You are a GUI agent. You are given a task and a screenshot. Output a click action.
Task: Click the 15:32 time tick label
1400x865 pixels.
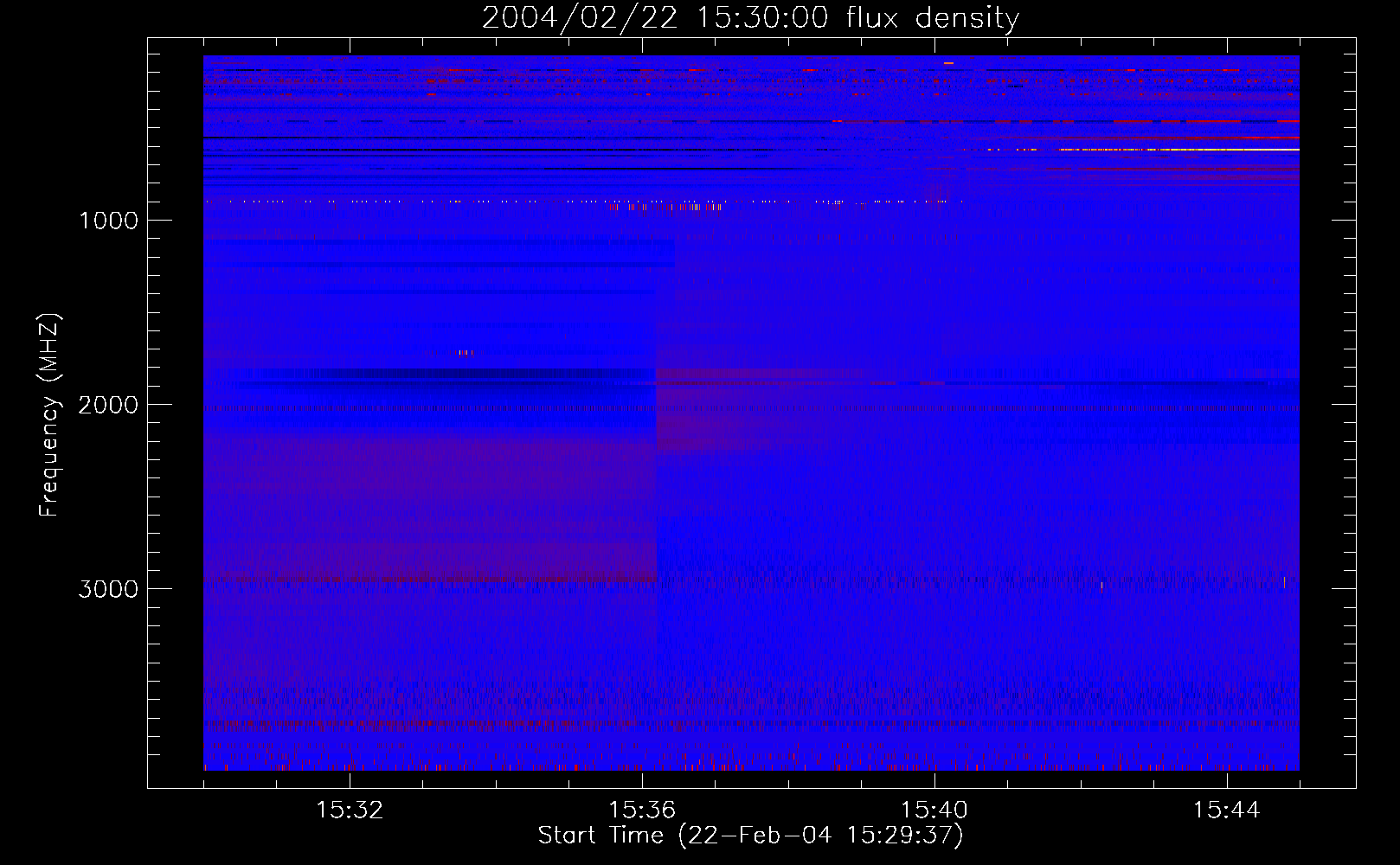350,811
